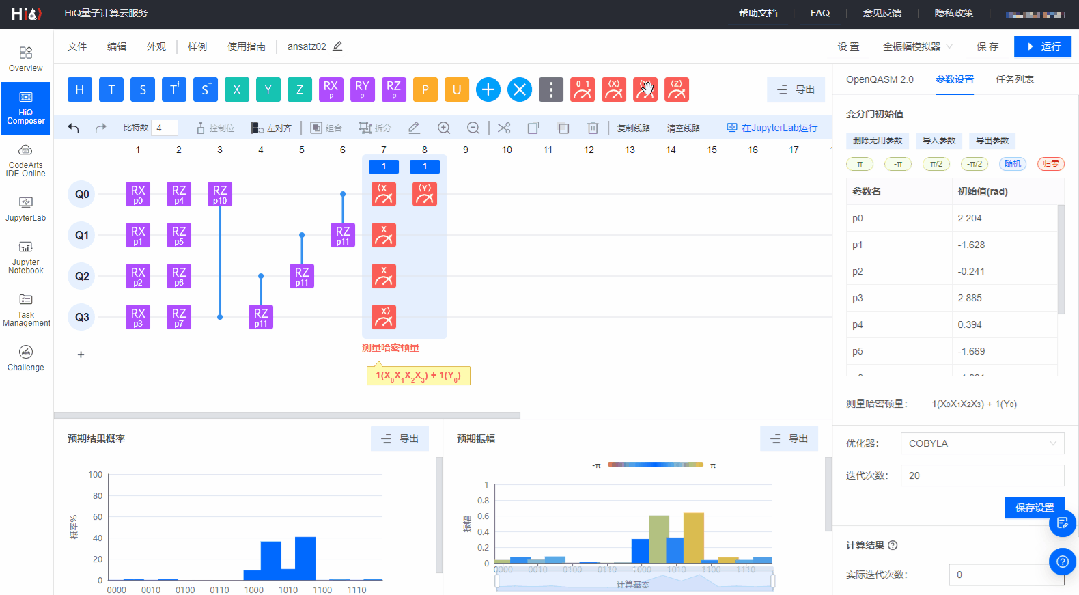Open the simulator selection dropdown

click(917, 47)
